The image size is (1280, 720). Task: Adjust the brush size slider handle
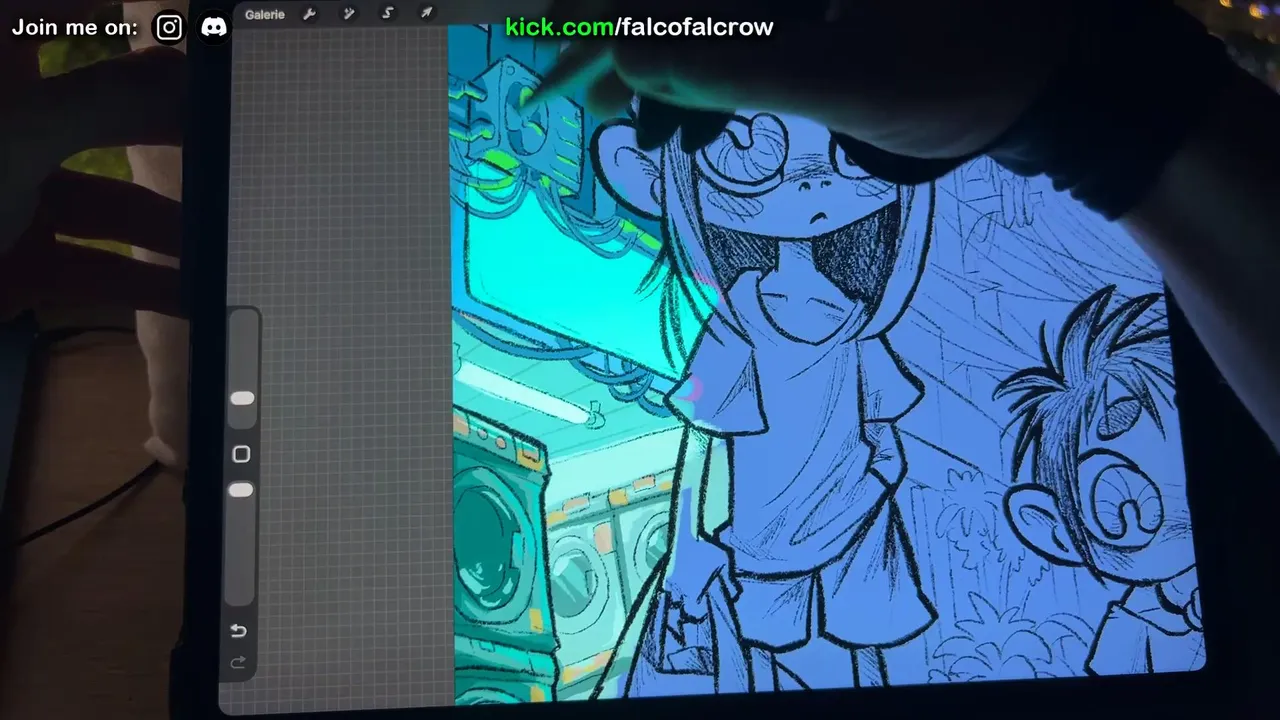242,398
